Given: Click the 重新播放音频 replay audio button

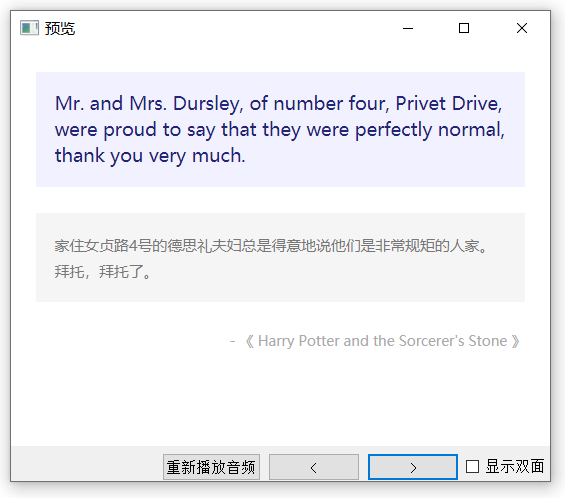Looking at the screenshot, I should pos(211,467).
